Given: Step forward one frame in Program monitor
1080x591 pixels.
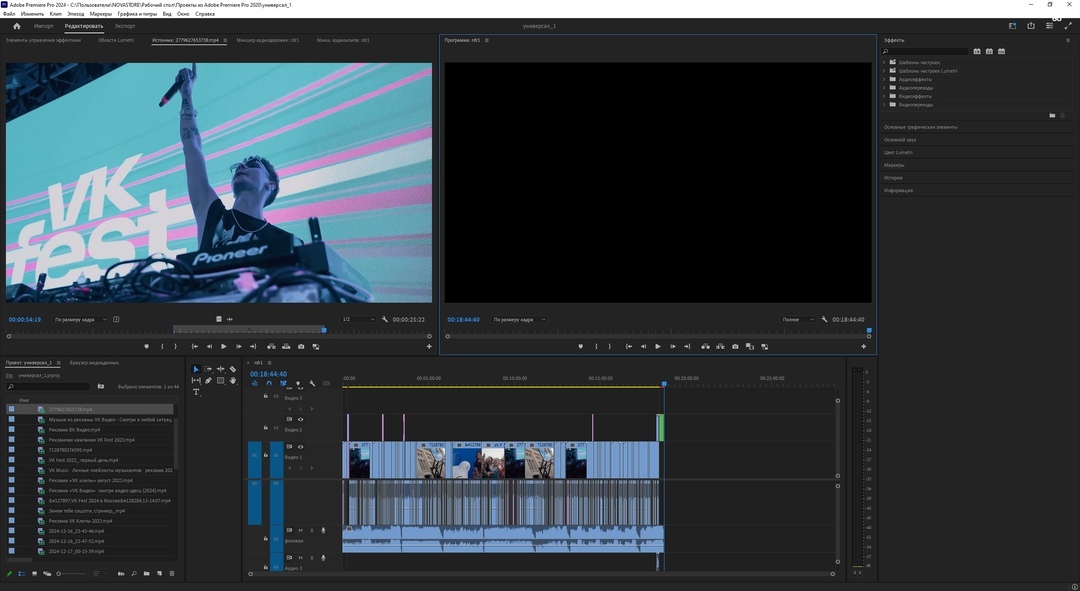Looking at the screenshot, I should pyautogui.click(x=672, y=346).
